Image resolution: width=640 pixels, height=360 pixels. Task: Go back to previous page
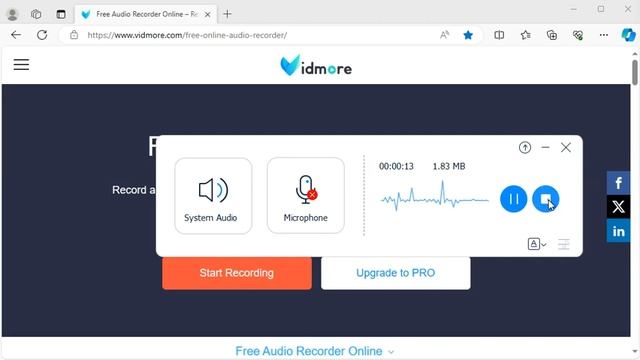point(16,35)
